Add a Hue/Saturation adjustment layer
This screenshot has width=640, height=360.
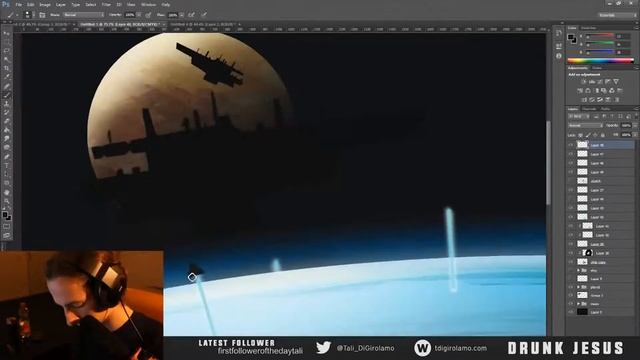point(580,91)
